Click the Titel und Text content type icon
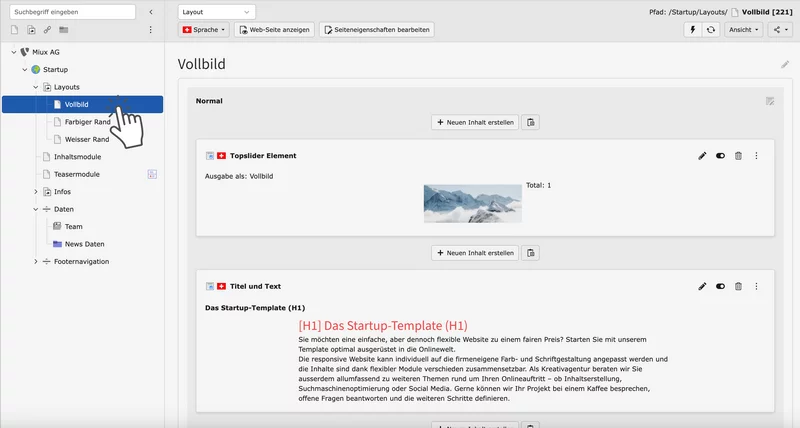800x428 pixels. 210,286
